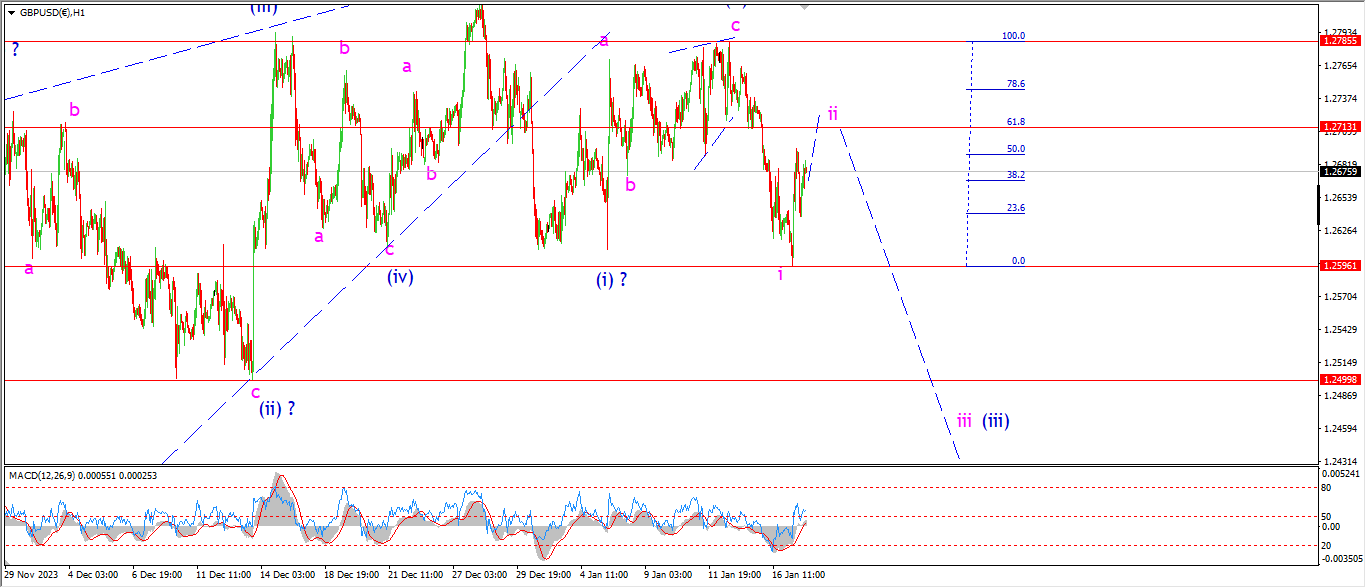Click the '16 Jan 11:00' time axis label
The width and height of the screenshot is (1366, 588).
coord(798,575)
